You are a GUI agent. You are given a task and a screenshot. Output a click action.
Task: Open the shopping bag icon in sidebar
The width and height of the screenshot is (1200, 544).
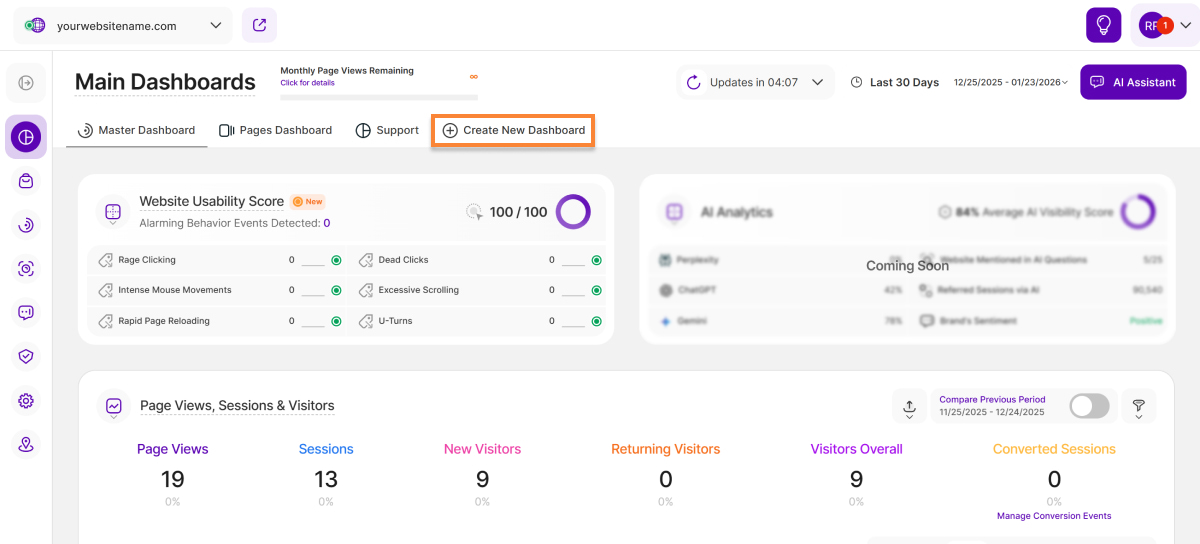tap(26, 181)
